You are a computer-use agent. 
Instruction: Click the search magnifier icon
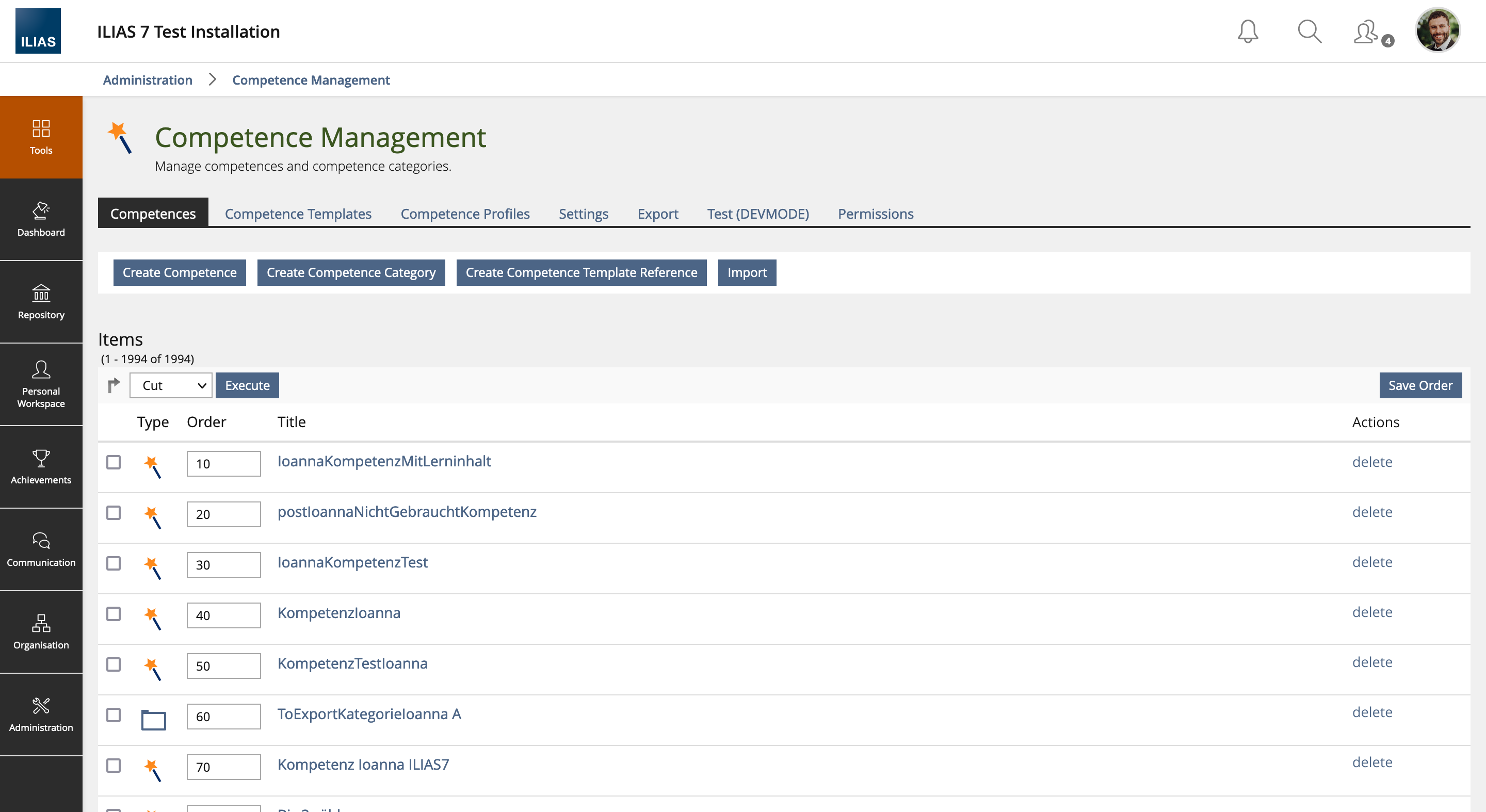(1309, 31)
